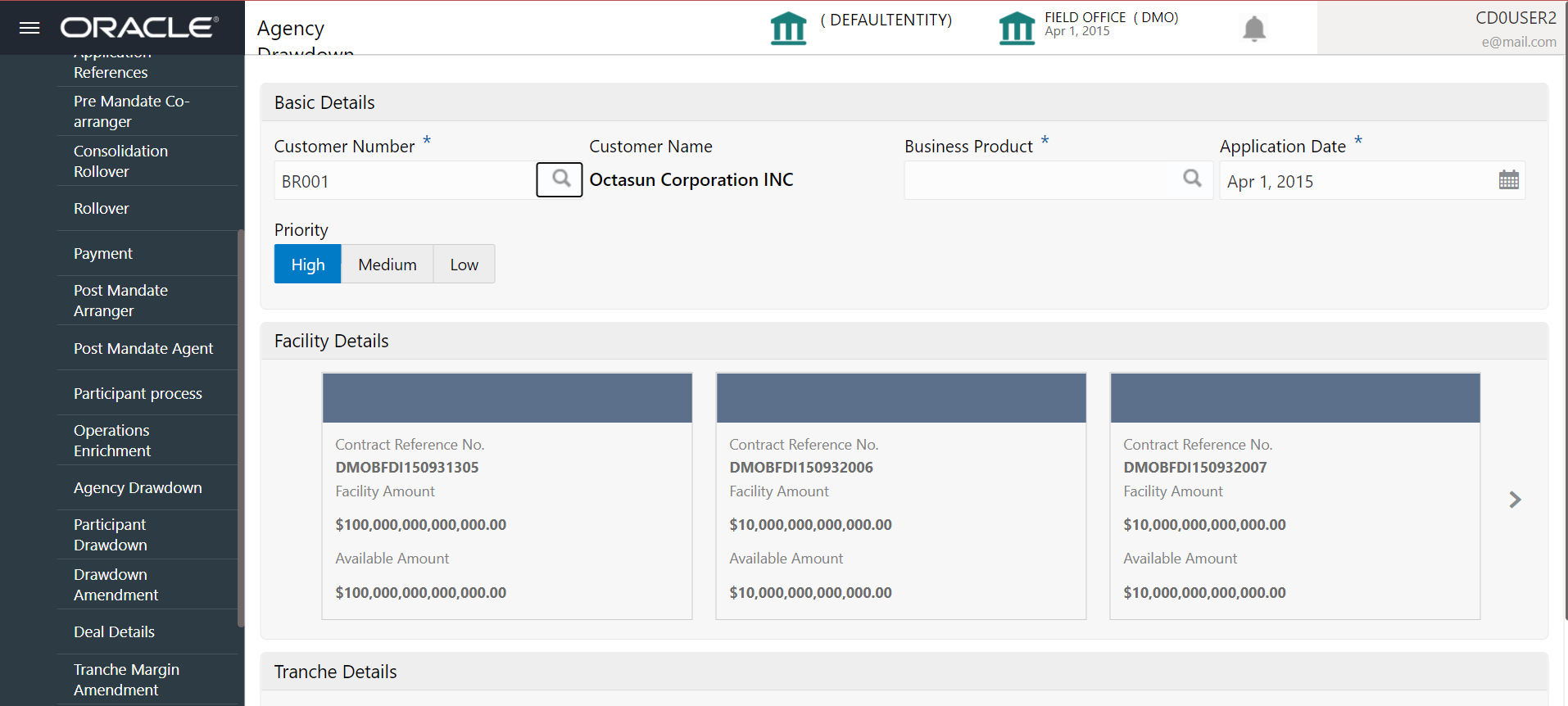This screenshot has width=1568, height=706.
Task: Set priority to Low
Action: pyautogui.click(x=464, y=265)
